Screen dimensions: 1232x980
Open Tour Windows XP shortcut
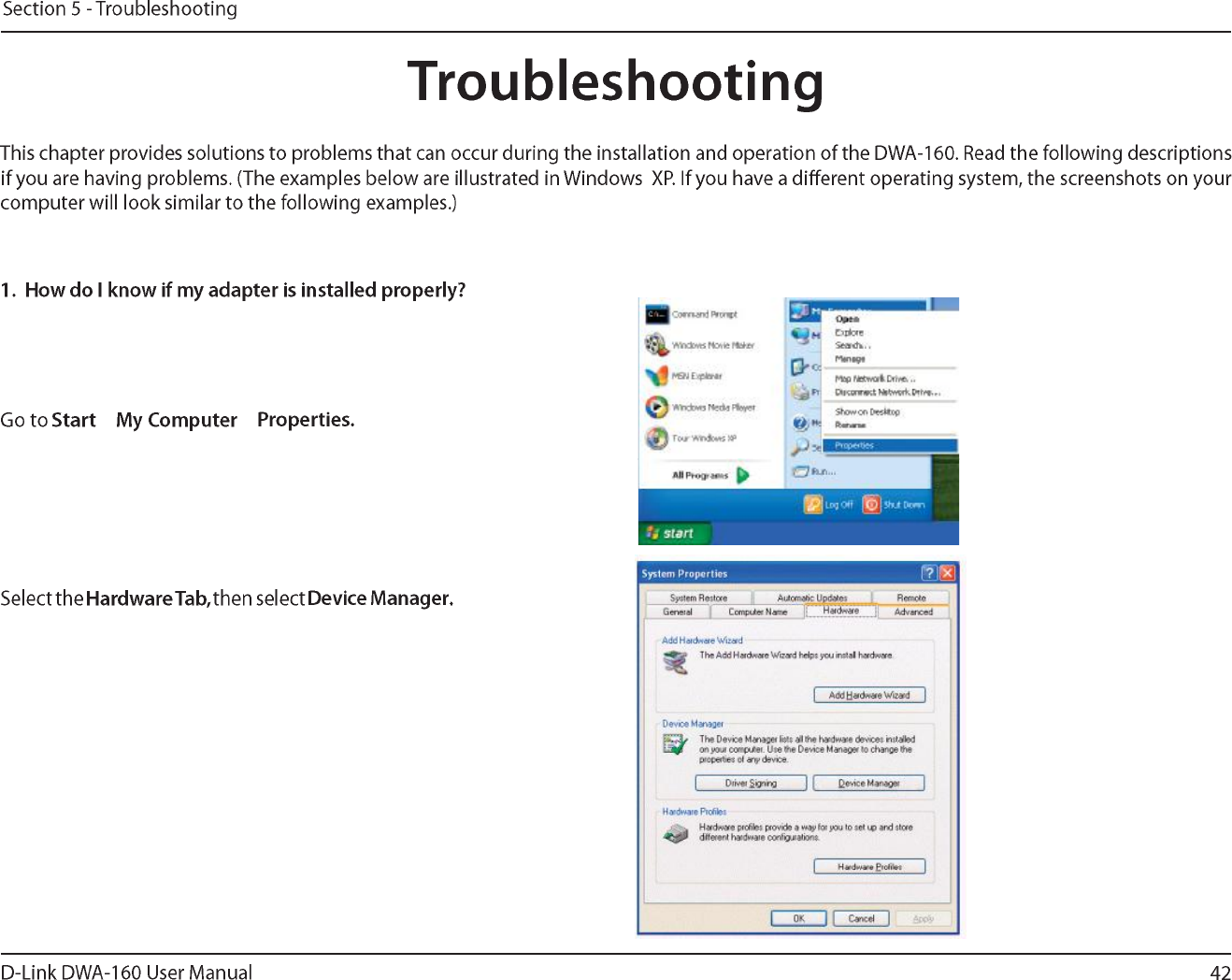[691, 438]
